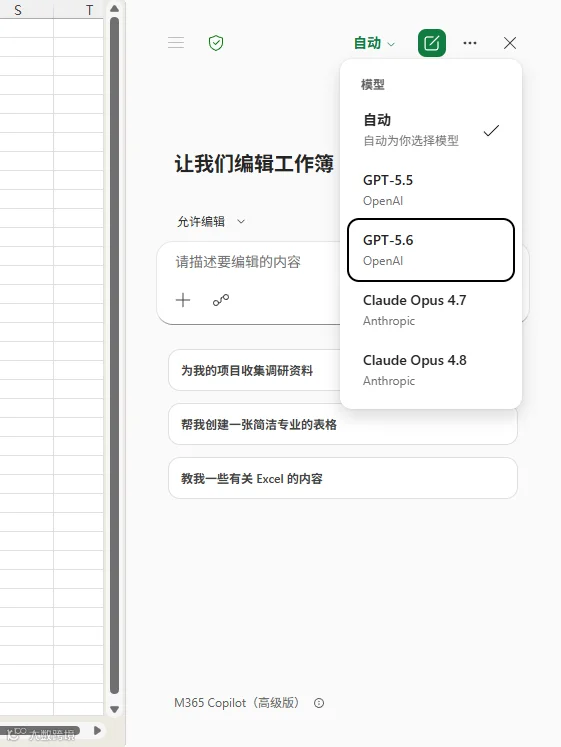Select Claude Opus 4.7 model
The image size is (561, 747).
[x=431, y=310]
